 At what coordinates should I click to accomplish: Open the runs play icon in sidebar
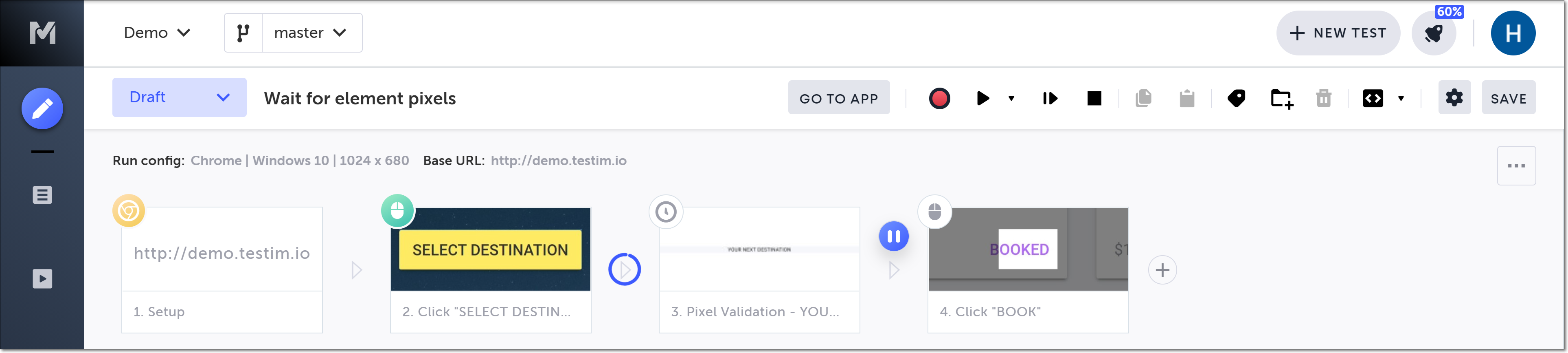[42, 279]
